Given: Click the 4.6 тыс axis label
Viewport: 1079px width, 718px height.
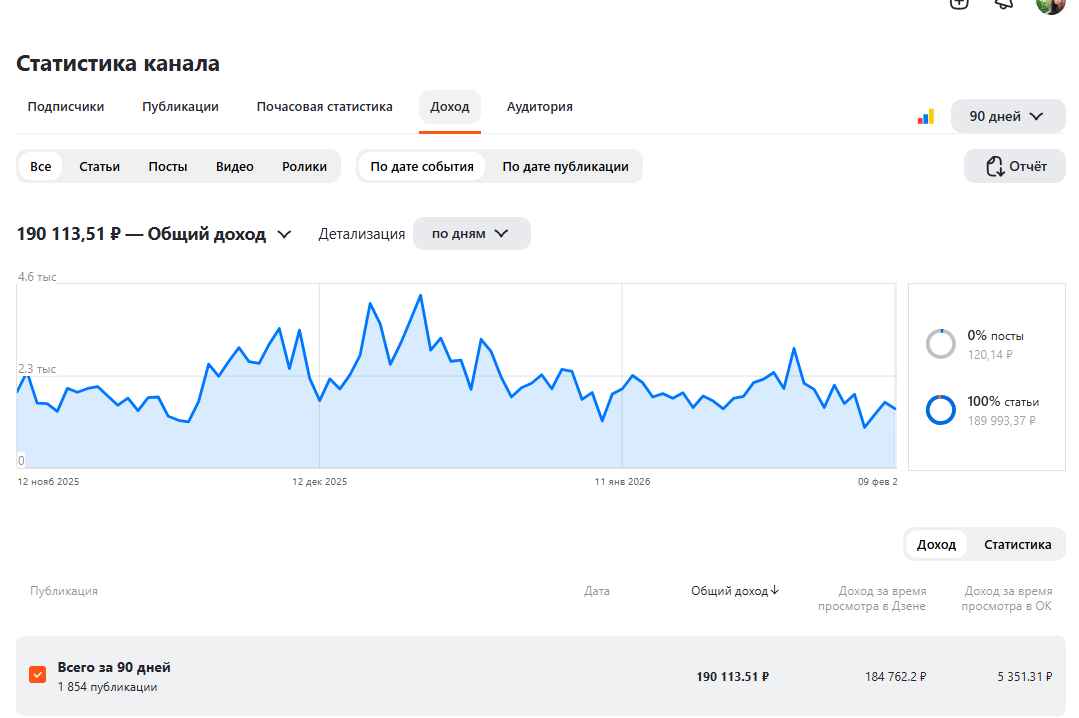Looking at the screenshot, I should 37,277.
